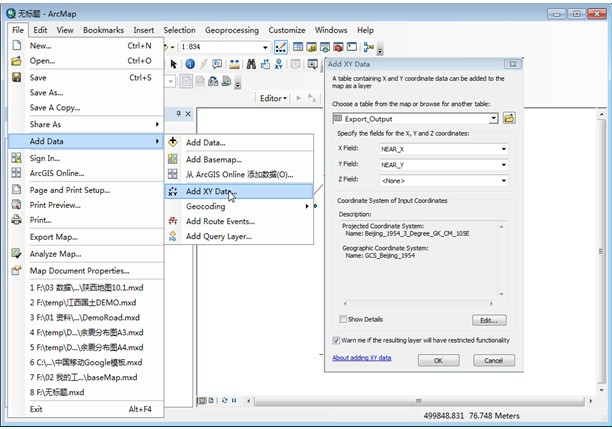Open the Editor dropdown menu
Screen dimensions: 612x429
click(273, 98)
